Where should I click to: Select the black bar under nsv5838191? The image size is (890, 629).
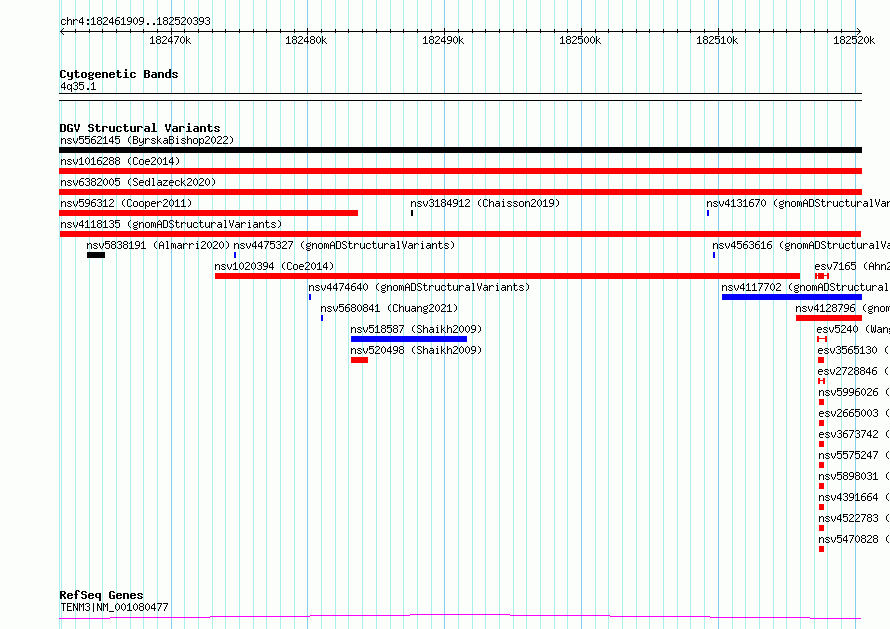coord(96,255)
